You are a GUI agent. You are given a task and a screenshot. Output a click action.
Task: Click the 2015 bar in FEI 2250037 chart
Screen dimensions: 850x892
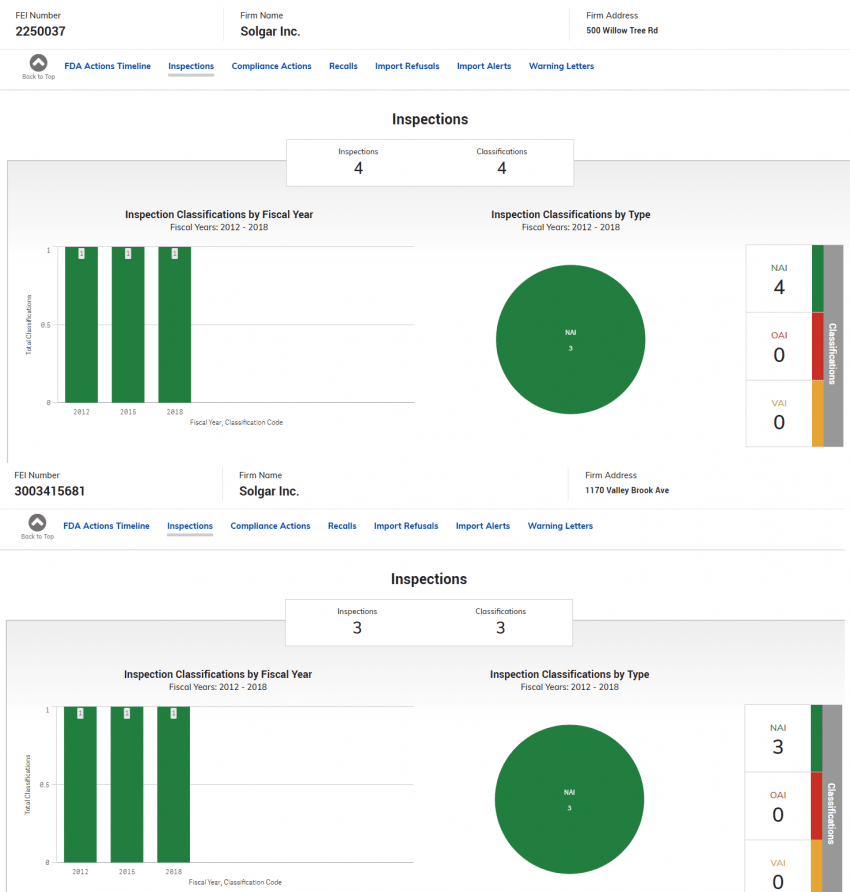click(x=128, y=325)
